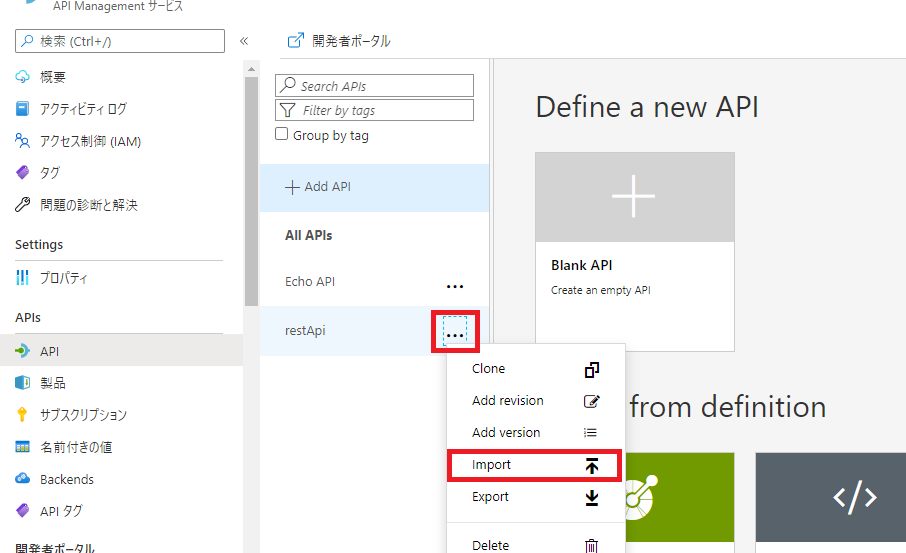Viewport: 906px width, 553px height.
Task: Click into the Search APIs field
Action: (x=374, y=86)
